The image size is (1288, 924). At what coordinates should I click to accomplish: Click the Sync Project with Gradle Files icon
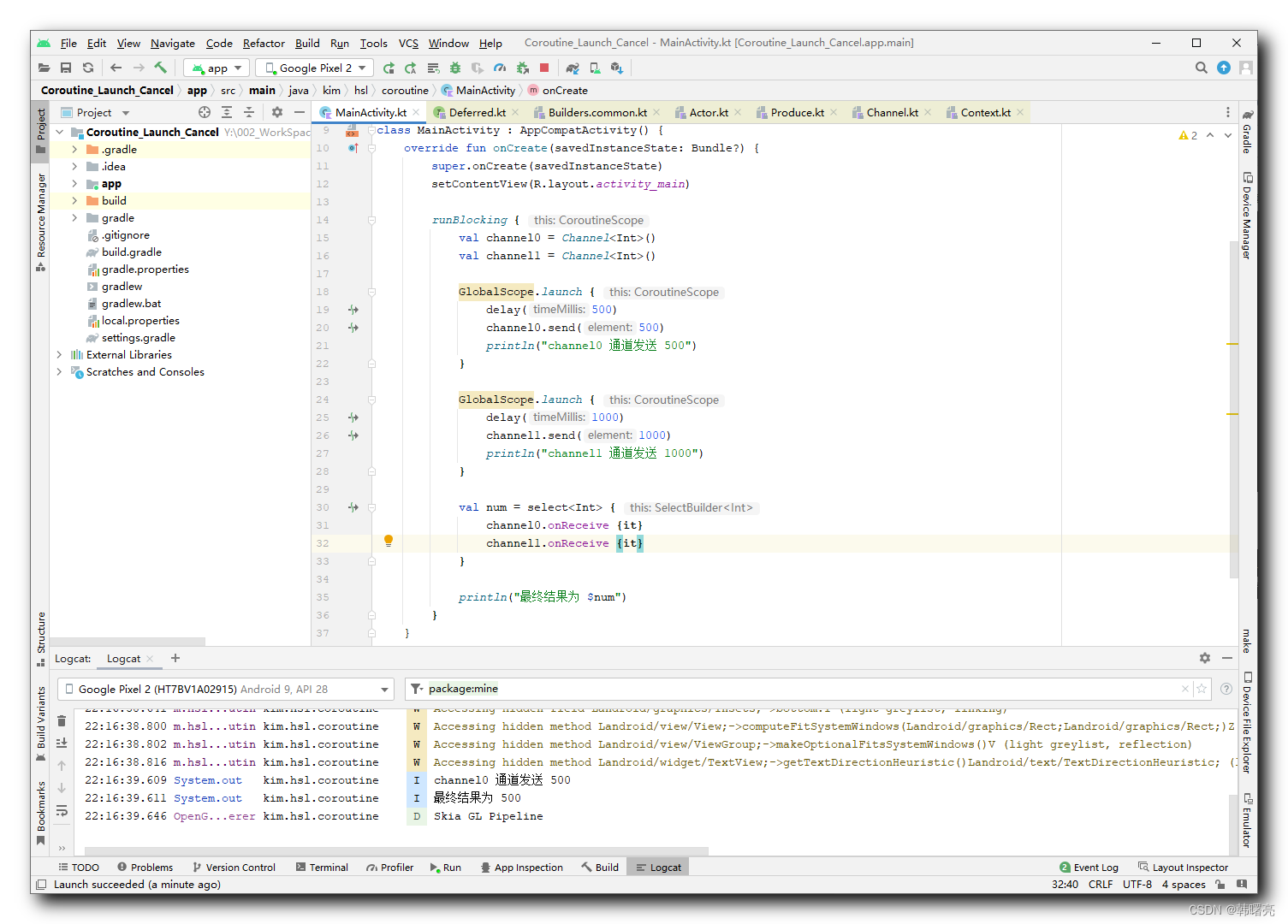[x=573, y=68]
